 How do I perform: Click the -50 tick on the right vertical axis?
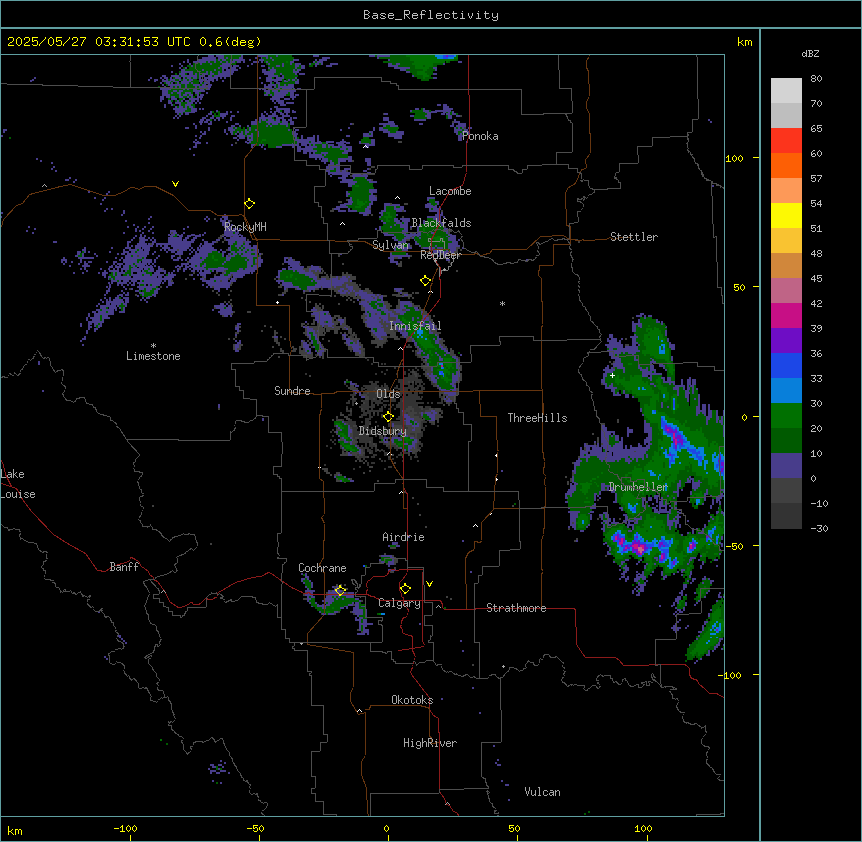pos(734,546)
